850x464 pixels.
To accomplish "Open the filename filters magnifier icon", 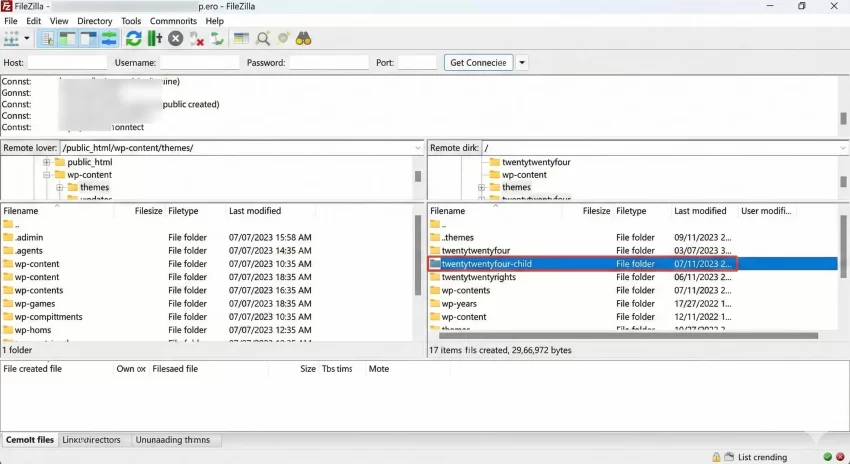I will (263, 39).
